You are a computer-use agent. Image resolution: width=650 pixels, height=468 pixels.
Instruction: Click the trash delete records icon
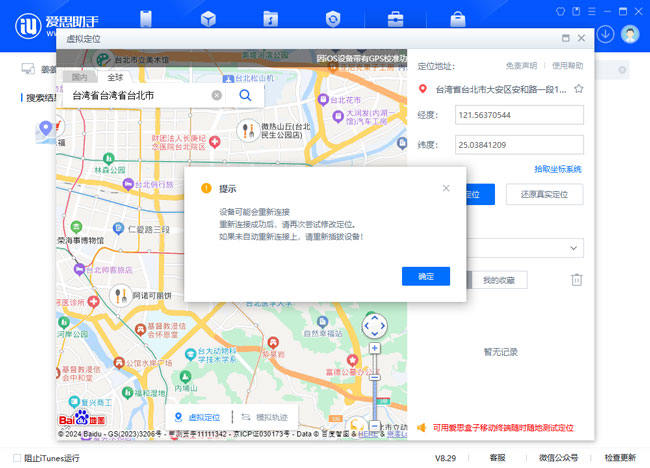click(x=577, y=280)
